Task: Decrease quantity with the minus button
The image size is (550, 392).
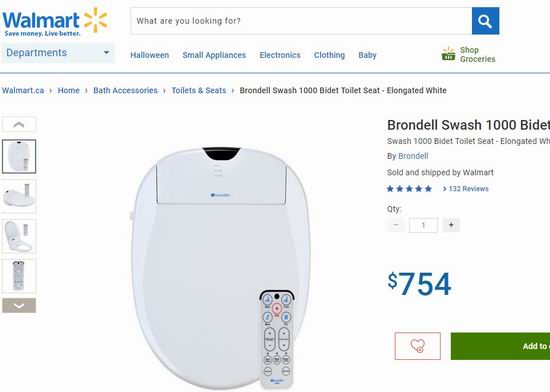Action: [396, 225]
